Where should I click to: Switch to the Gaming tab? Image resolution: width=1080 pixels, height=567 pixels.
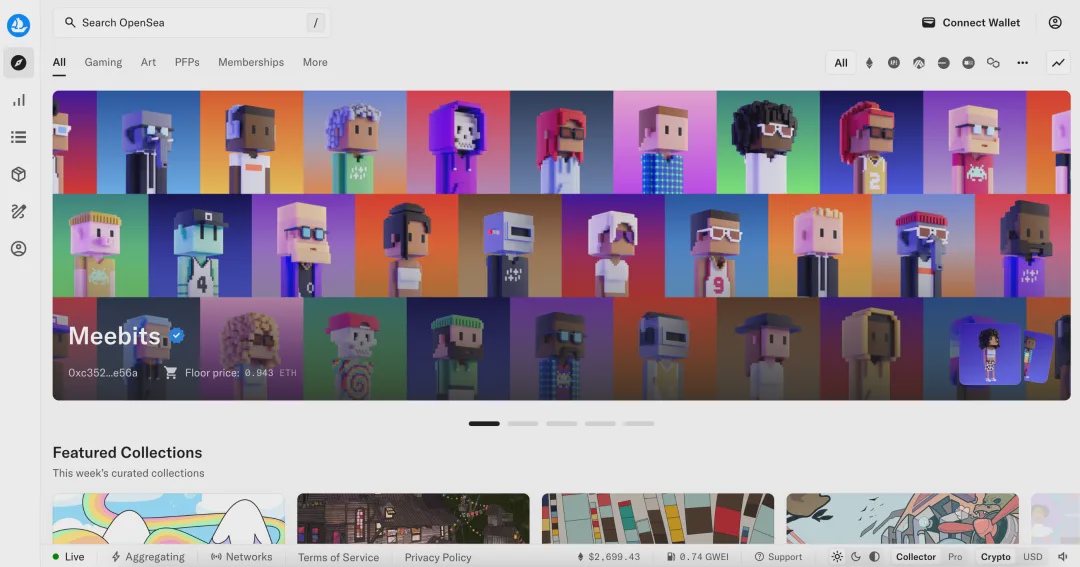(x=103, y=62)
